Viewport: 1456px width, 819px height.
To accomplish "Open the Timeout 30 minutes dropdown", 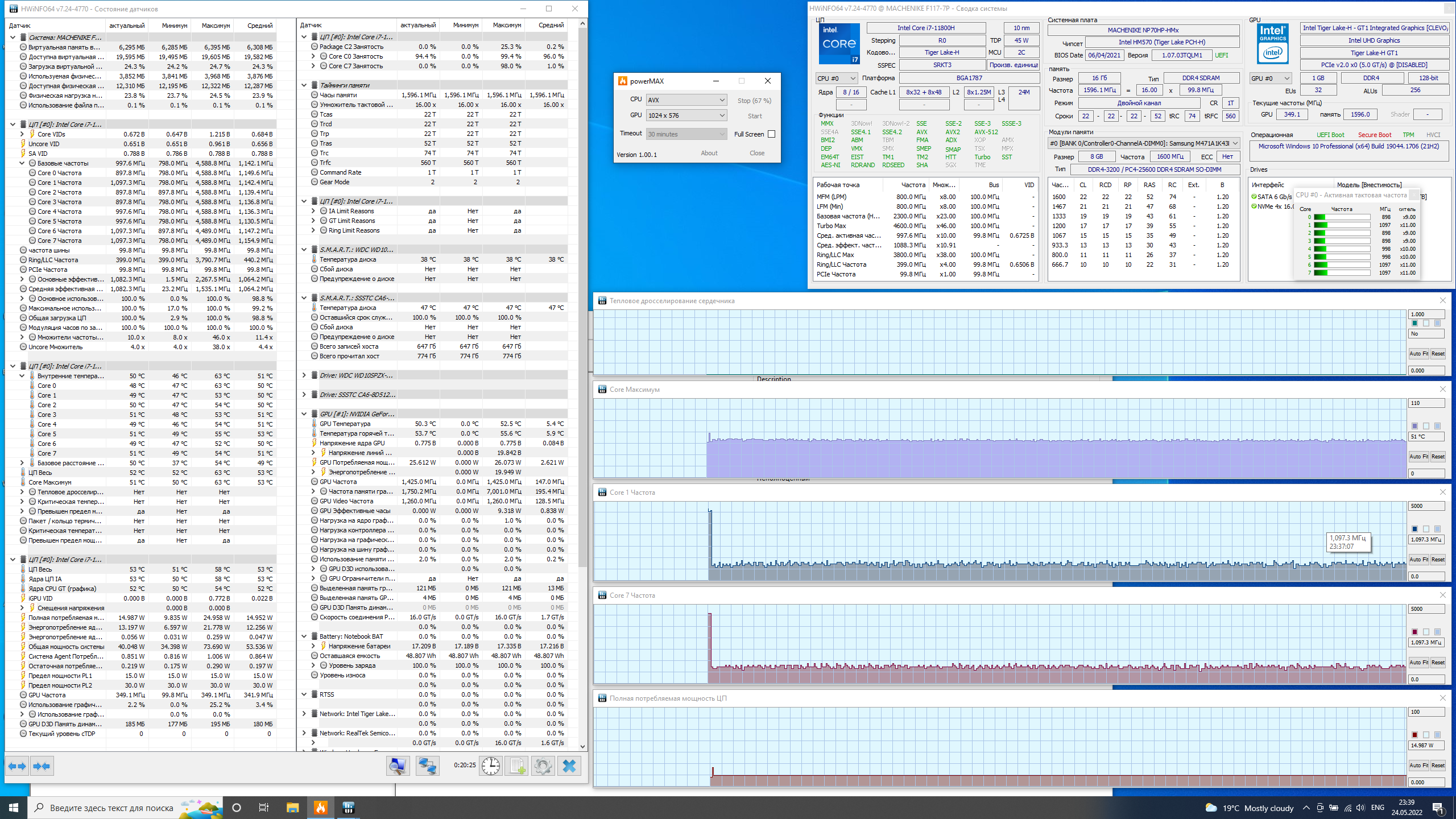I will click(x=686, y=134).
